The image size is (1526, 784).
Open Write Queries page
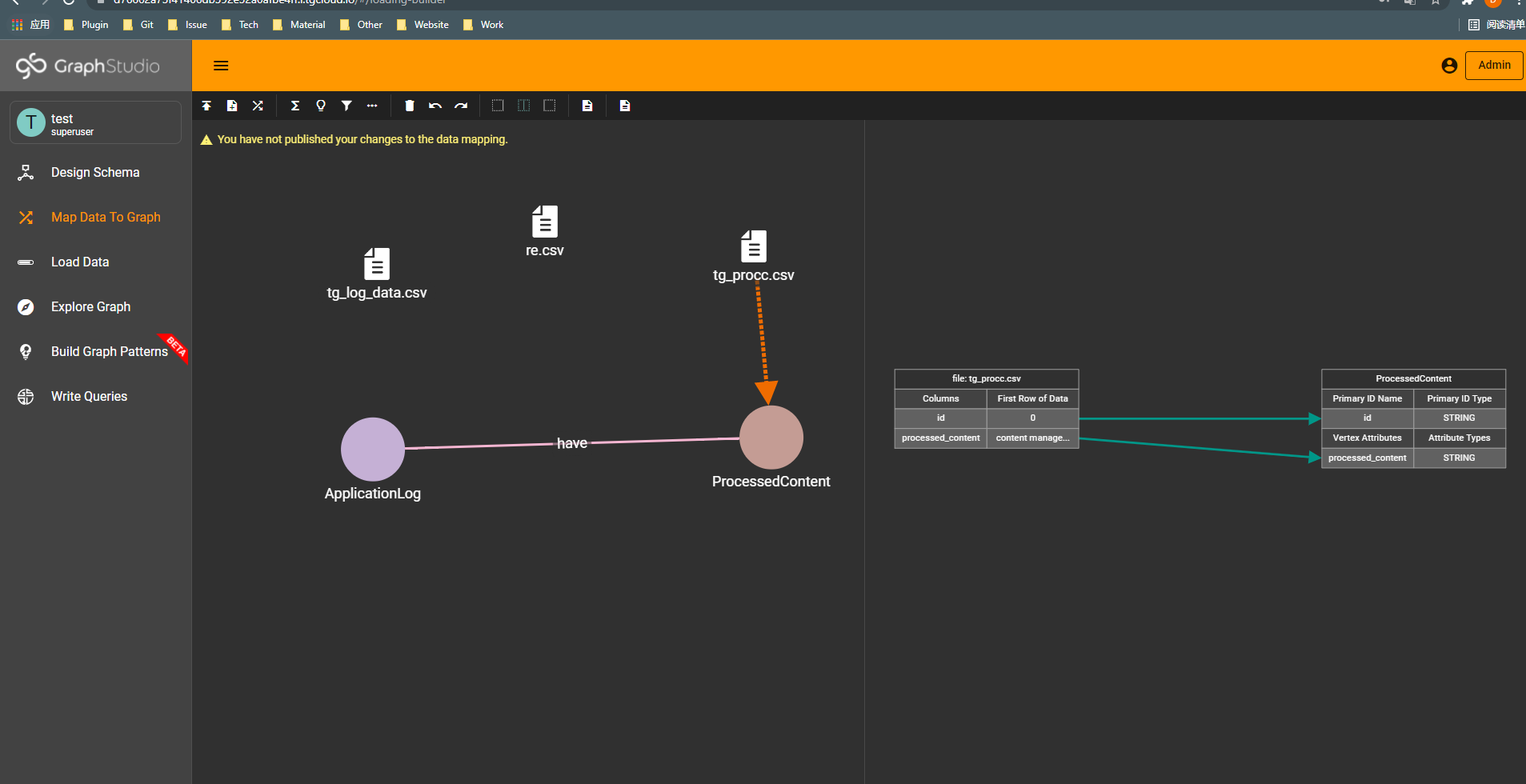88,396
